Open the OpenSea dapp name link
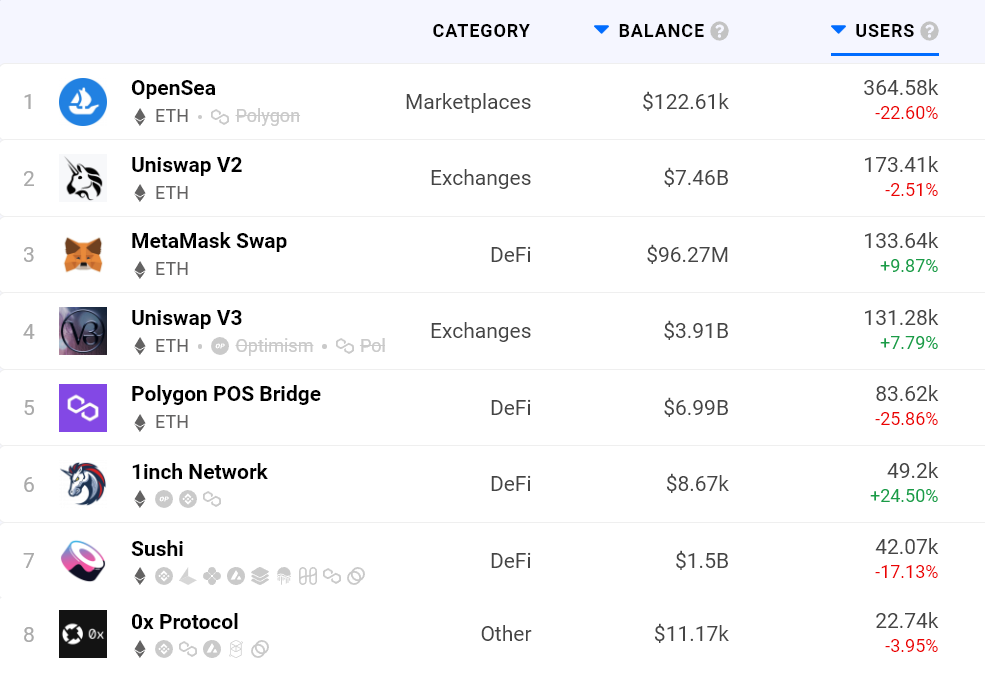 click(x=173, y=88)
